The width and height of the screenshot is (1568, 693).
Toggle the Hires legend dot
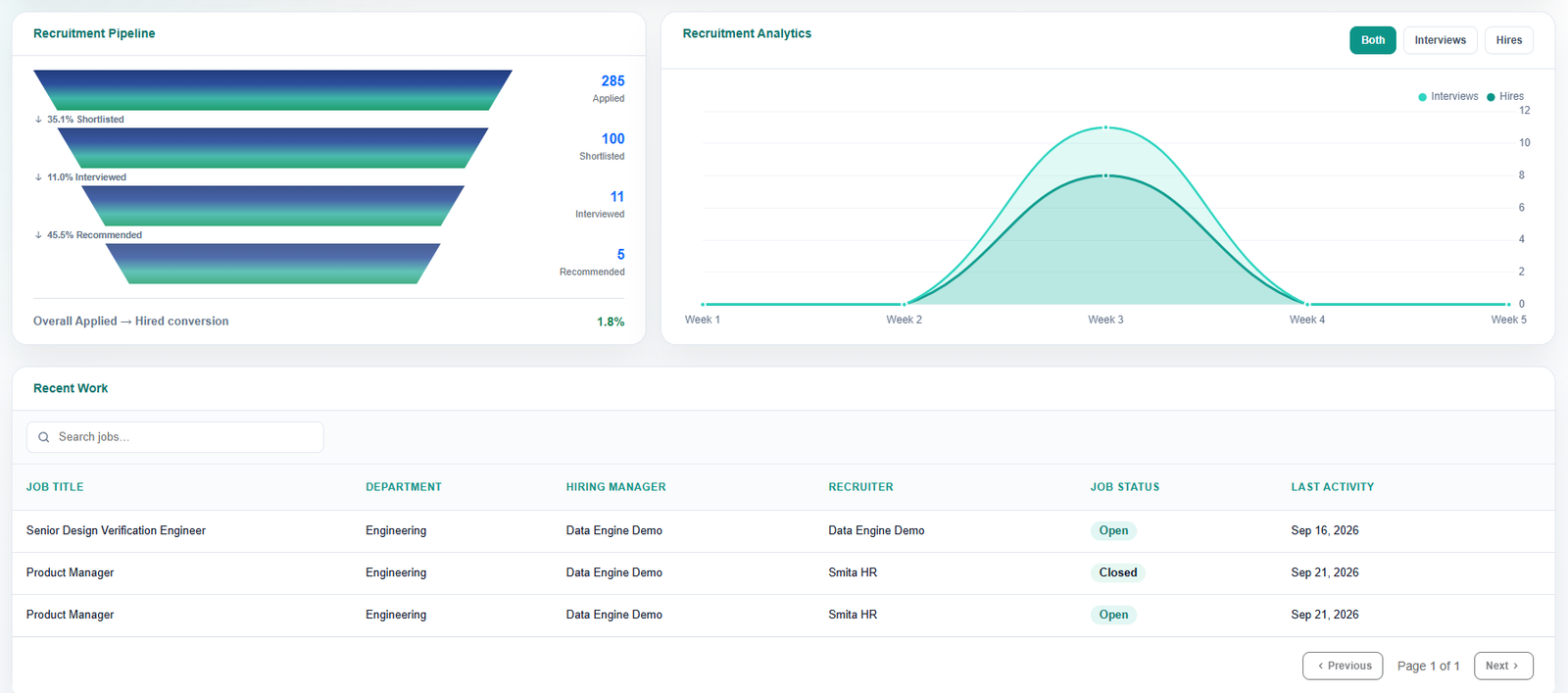1491,97
